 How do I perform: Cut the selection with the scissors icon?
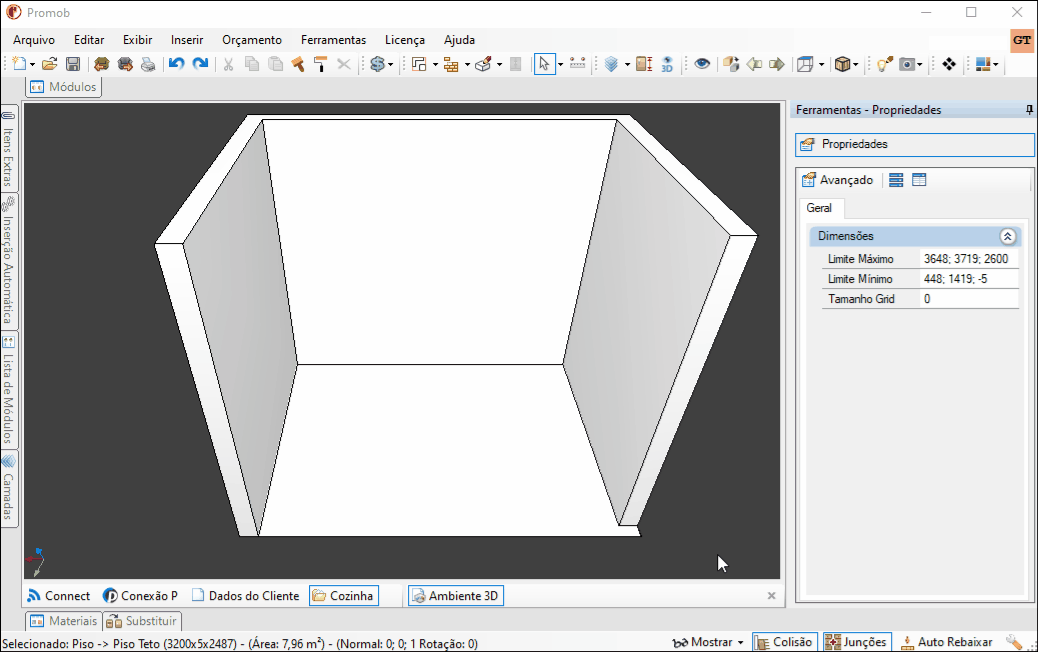pyautogui.click(x=228, y=64)
